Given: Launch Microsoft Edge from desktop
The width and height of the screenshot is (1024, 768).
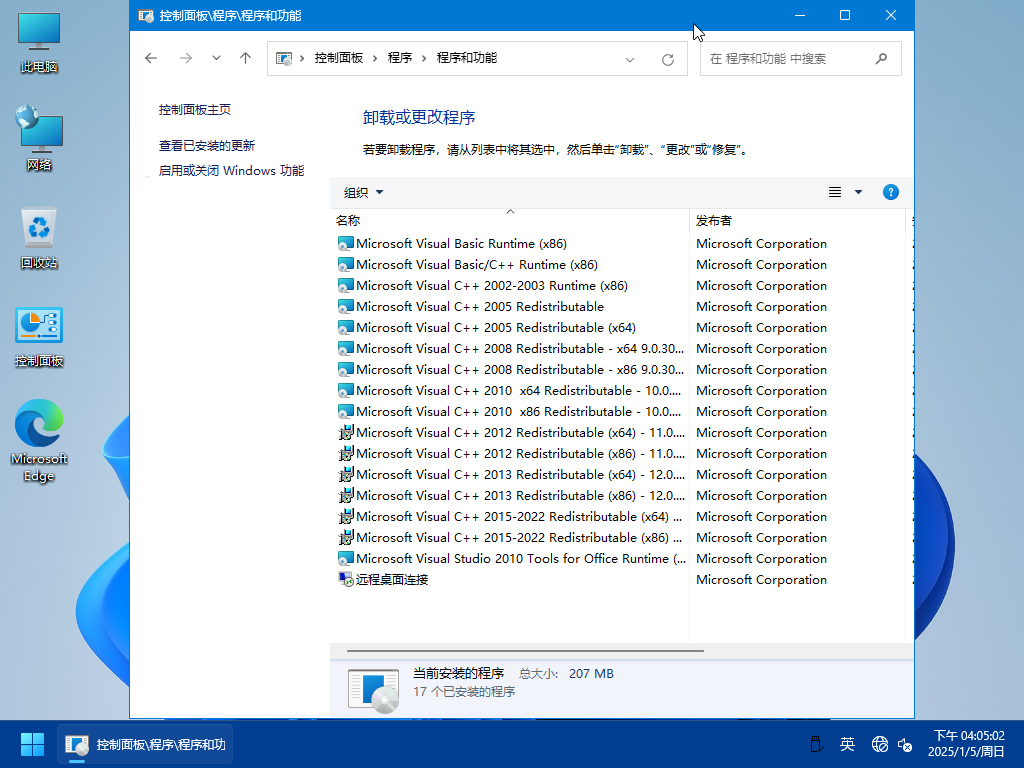Looking at the screenshot, I should click(x=39, y=440).
